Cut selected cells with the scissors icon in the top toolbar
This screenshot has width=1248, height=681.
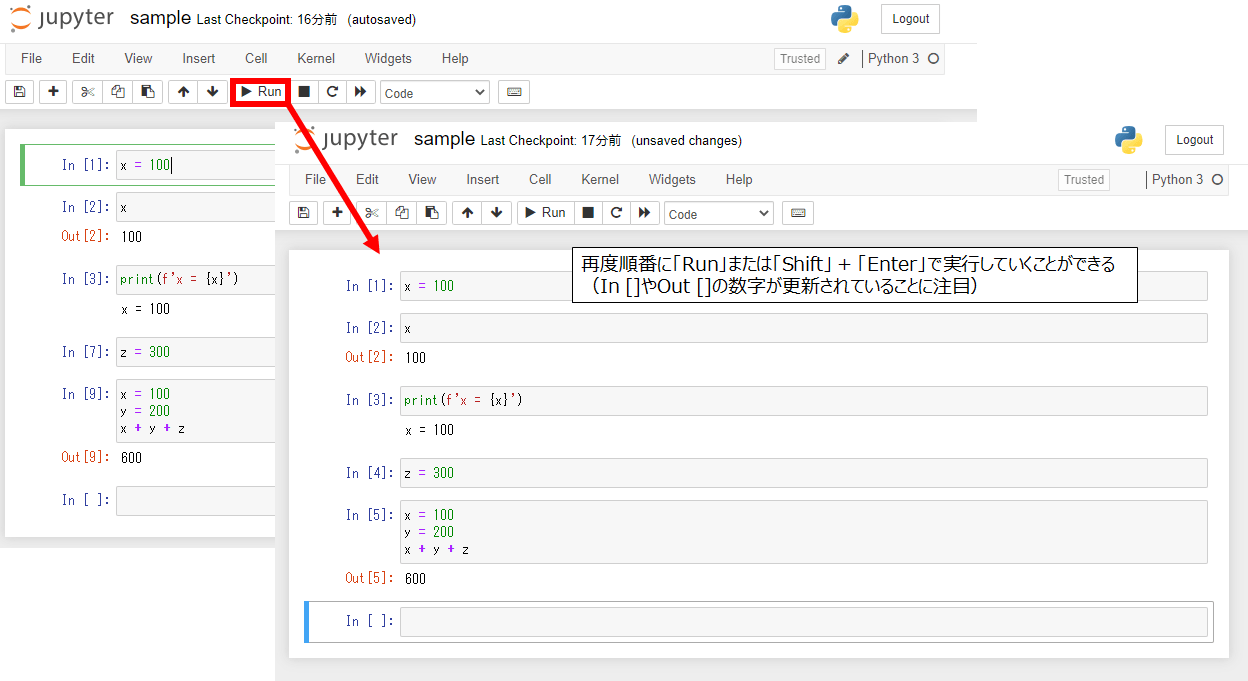pos(88,92)
